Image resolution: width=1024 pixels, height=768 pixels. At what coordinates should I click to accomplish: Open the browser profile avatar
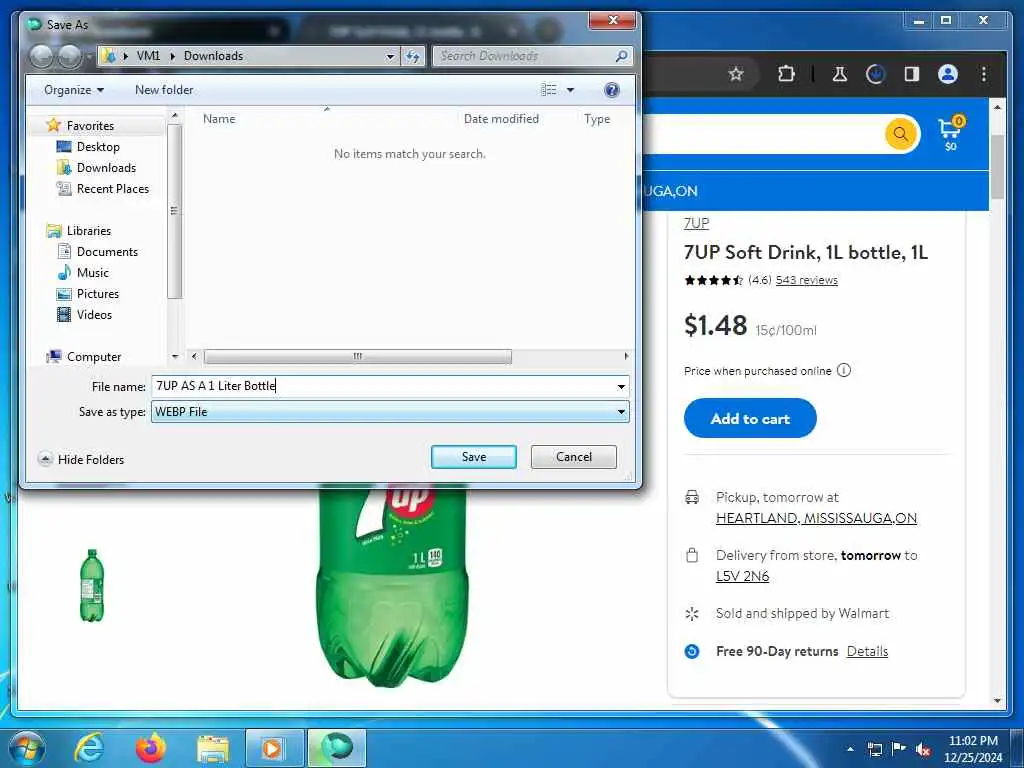[948, 74]
